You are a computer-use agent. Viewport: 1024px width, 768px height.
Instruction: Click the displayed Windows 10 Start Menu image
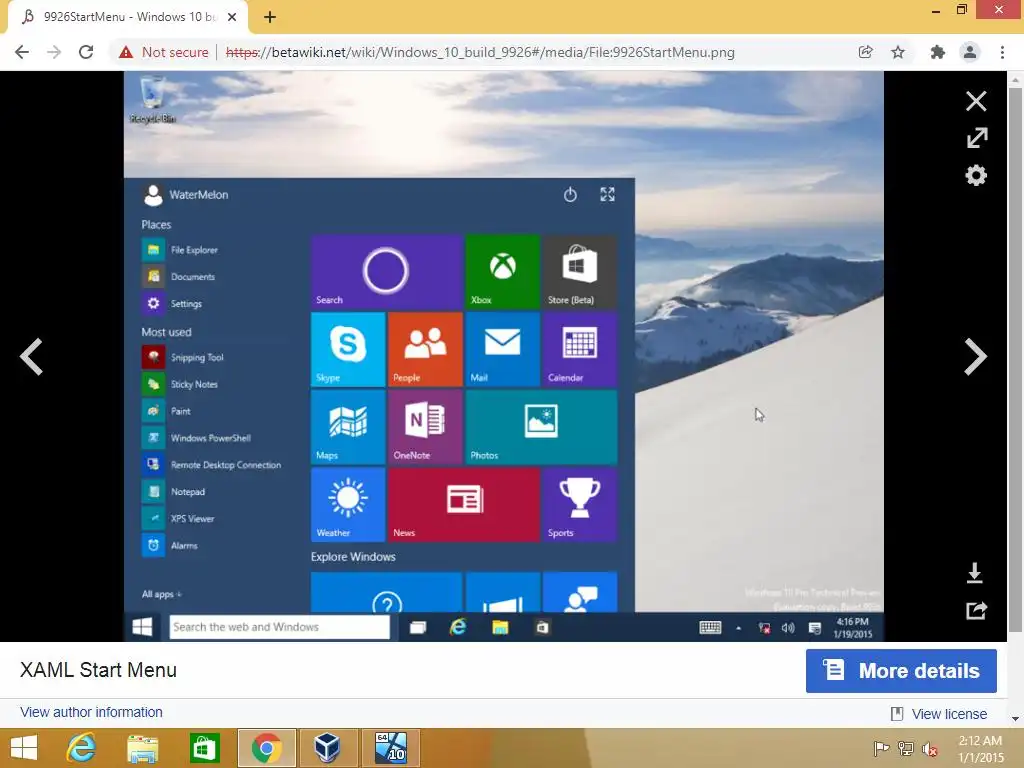coord(504,356)
